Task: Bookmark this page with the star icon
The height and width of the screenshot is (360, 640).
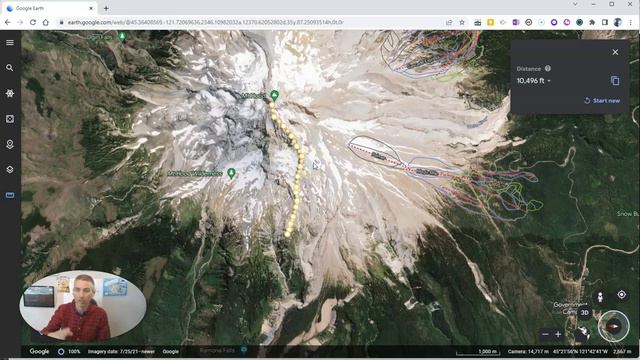Action: (462, 22)
